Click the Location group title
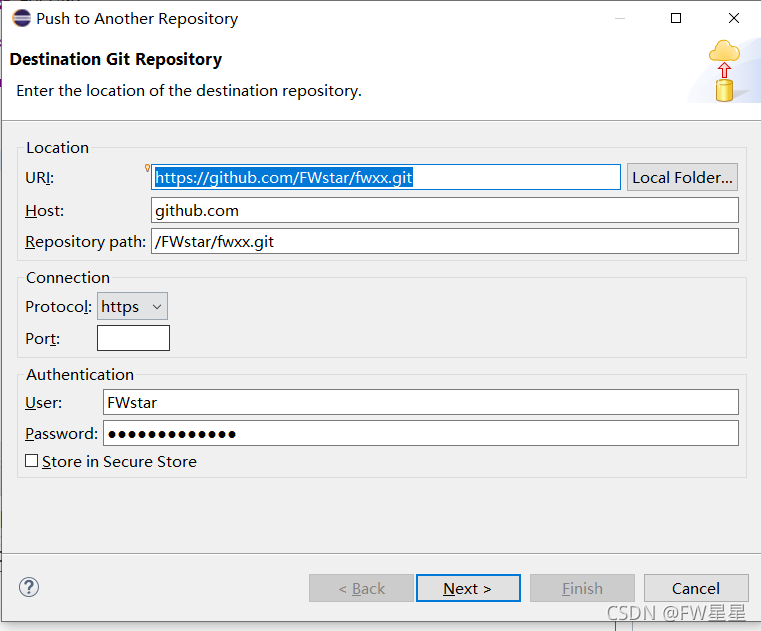Image resolution: width=761 pixels, height=631 pixels. coord(57,148)
